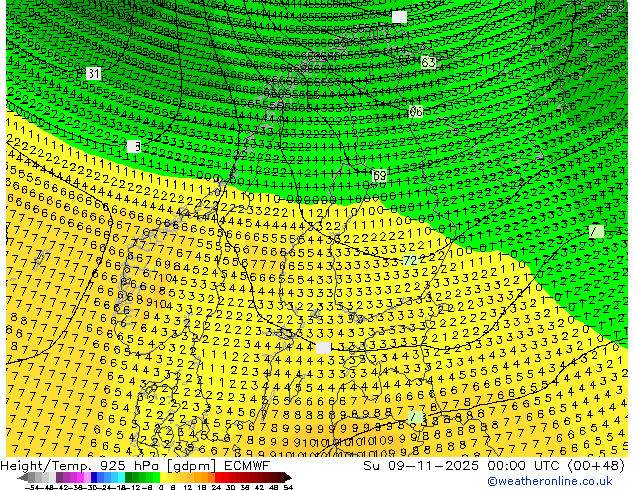The height and width of the screenshot is (490, 634).
Task: Click the orange 18 swatch on the legend
Action: point(205,477)
